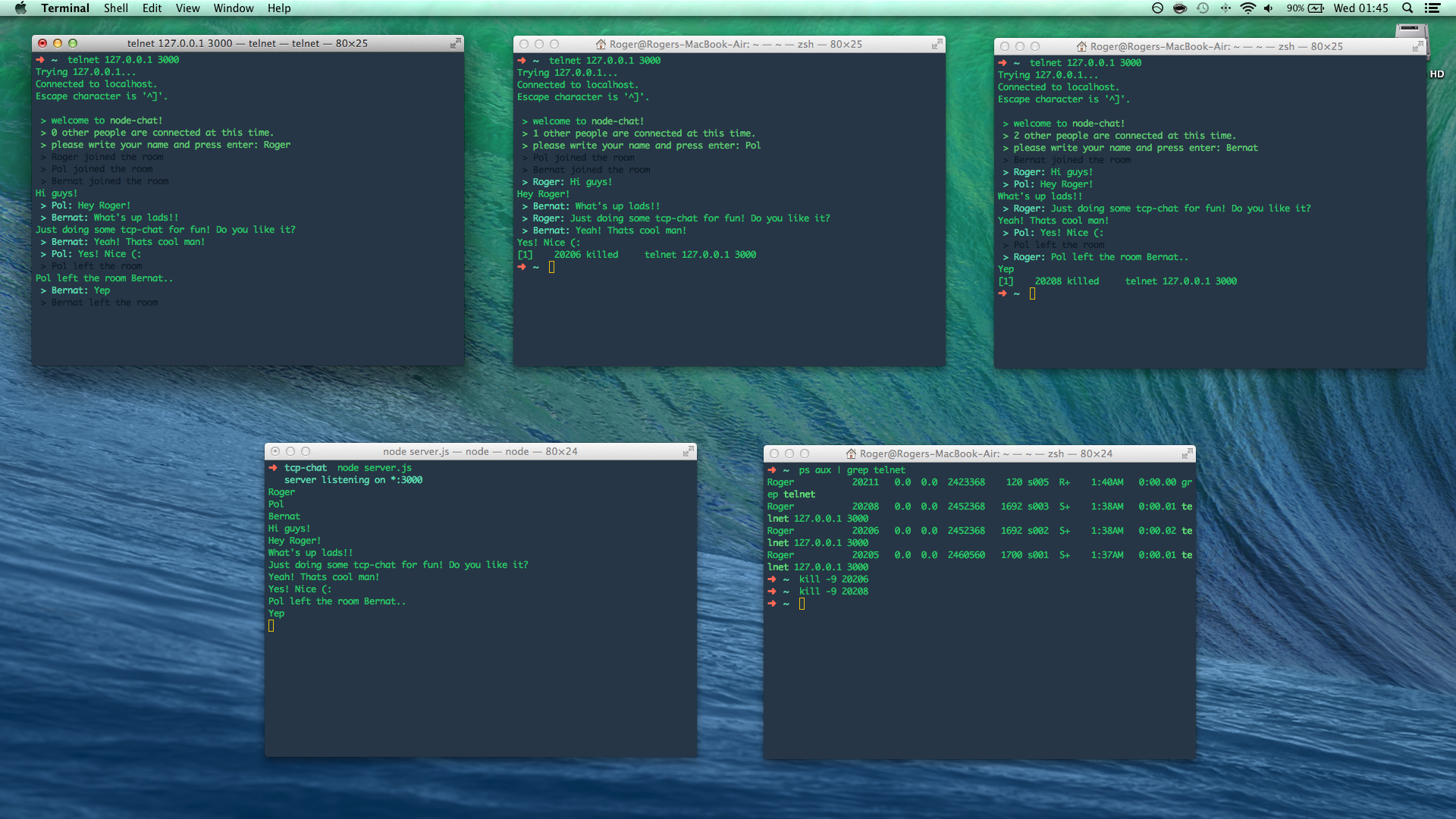
Task: Click the Bluetooth status icon
Action: tap(1225, 8)
